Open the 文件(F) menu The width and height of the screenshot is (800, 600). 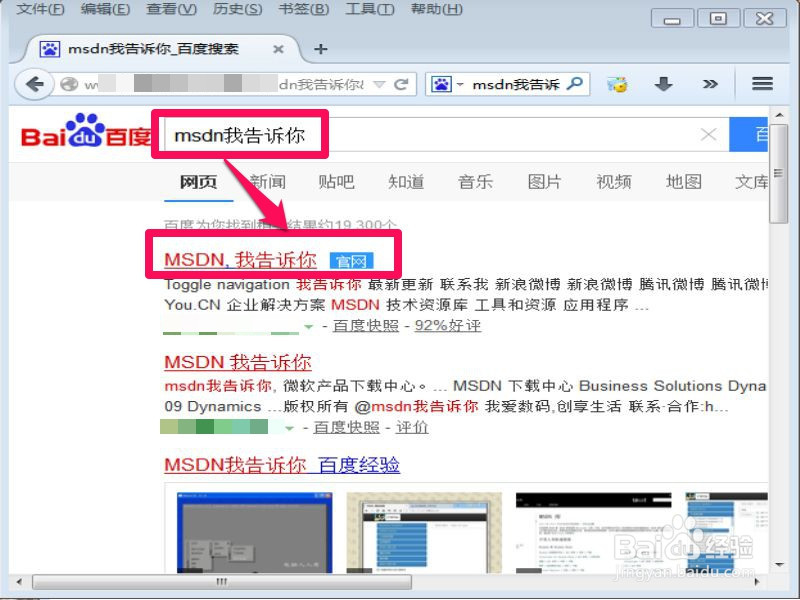point(40,9)
